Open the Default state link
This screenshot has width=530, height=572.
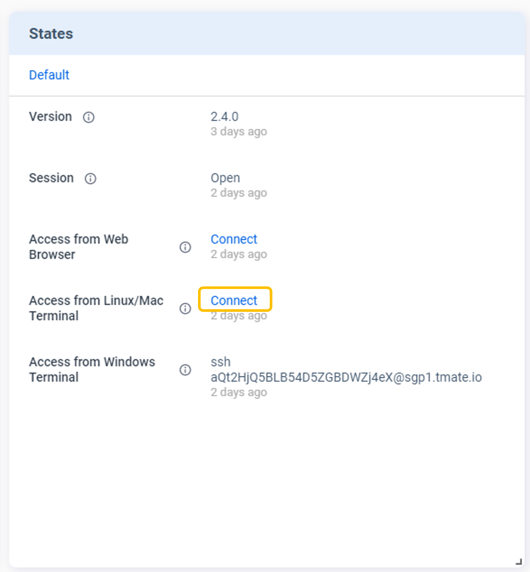pos(49,75)
